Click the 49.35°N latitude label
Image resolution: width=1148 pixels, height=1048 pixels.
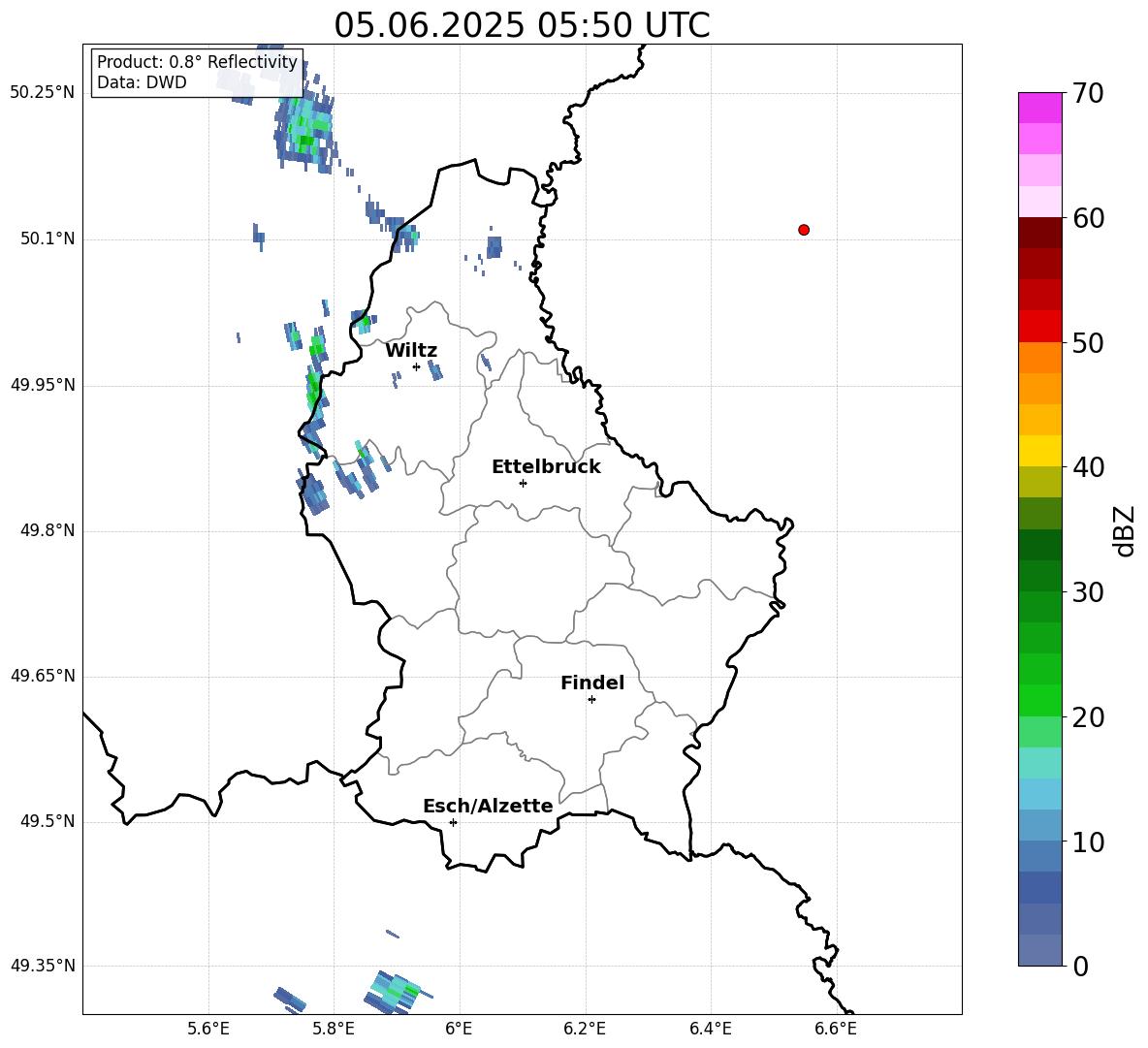(43, 966)
